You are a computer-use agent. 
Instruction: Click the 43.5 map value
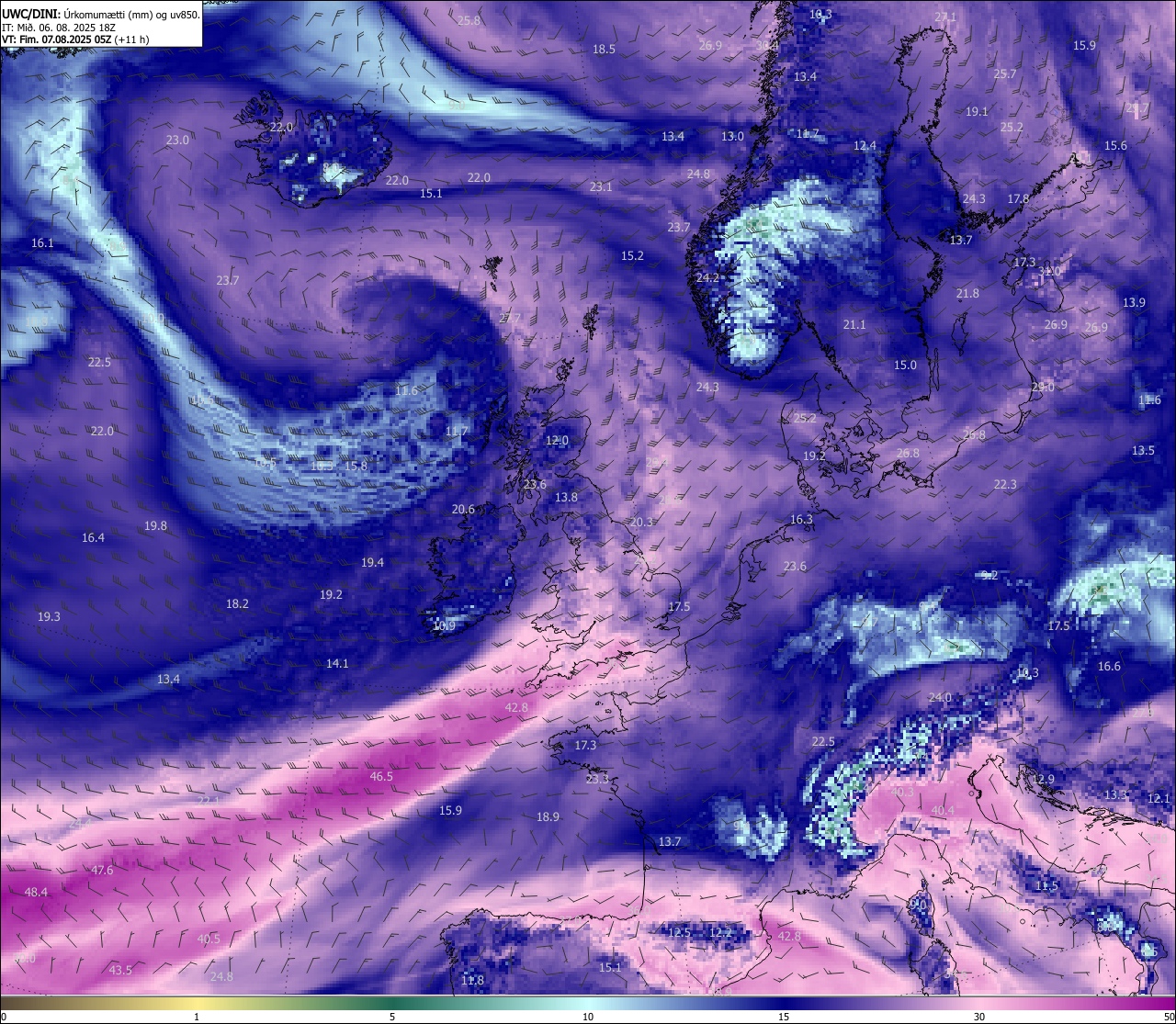pos(120,970)
